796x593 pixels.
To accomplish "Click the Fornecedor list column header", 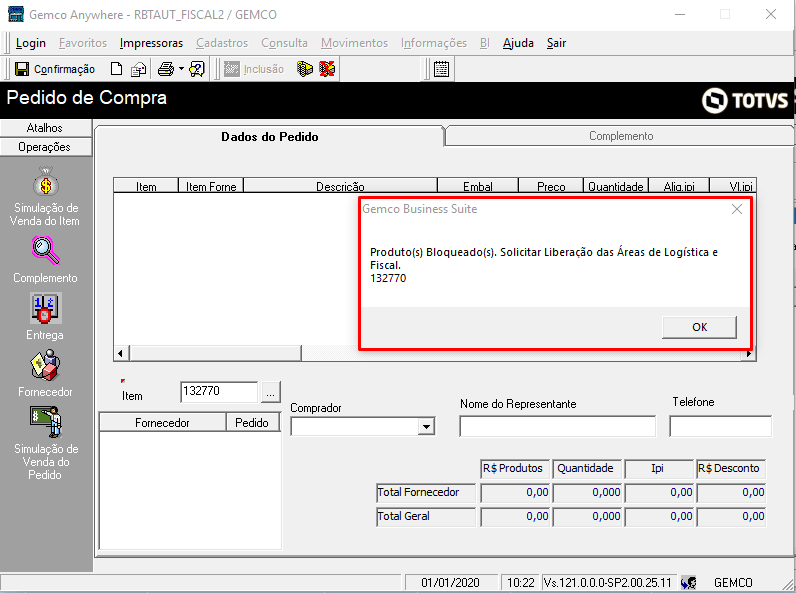I will [x=162, y=422].
